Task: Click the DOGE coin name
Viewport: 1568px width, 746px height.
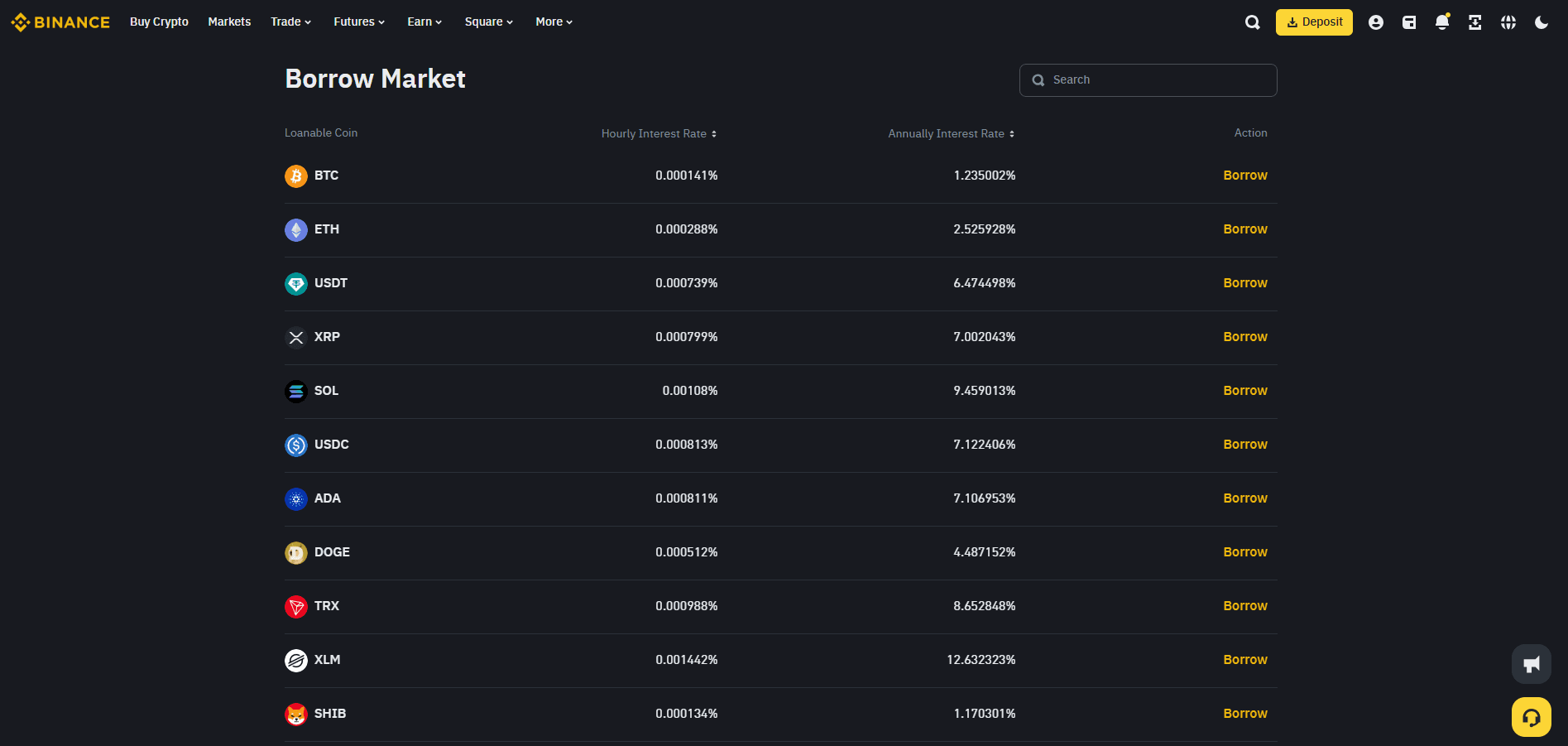Action: point(332,552)
